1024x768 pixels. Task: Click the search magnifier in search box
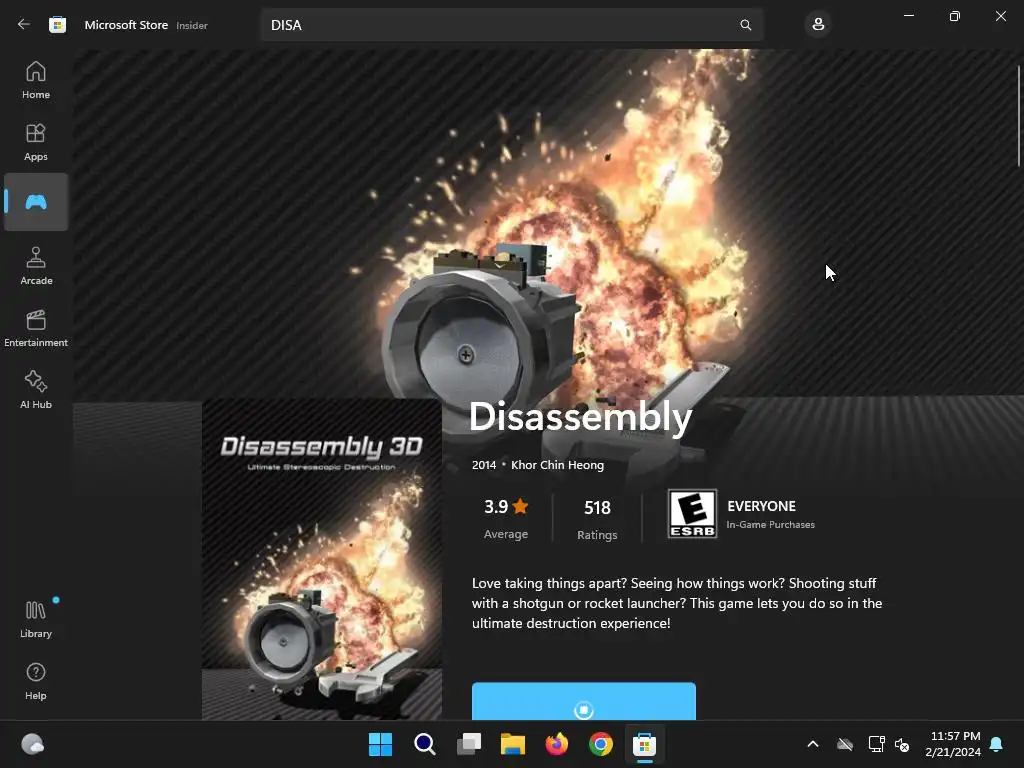pos(745,25)
